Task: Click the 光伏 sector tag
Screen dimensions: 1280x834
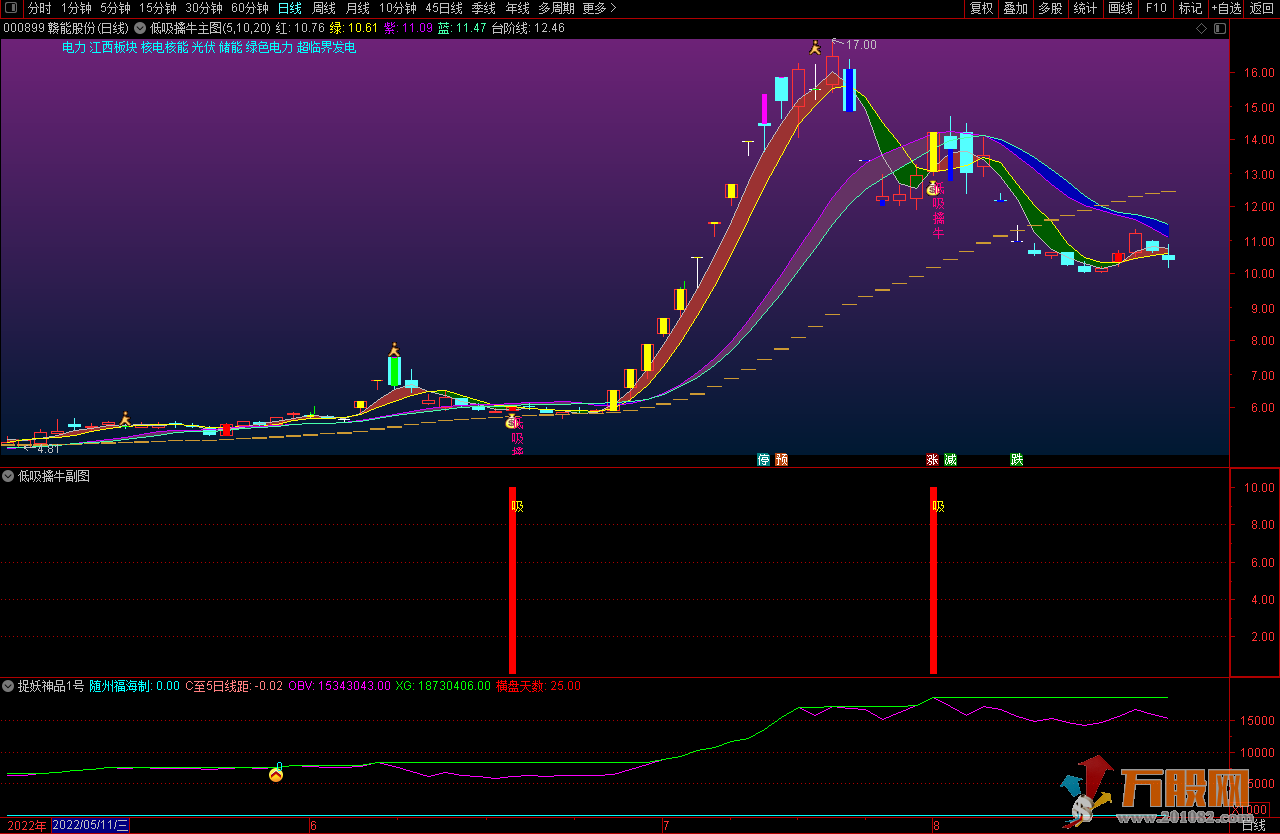Action: (203, 47)
